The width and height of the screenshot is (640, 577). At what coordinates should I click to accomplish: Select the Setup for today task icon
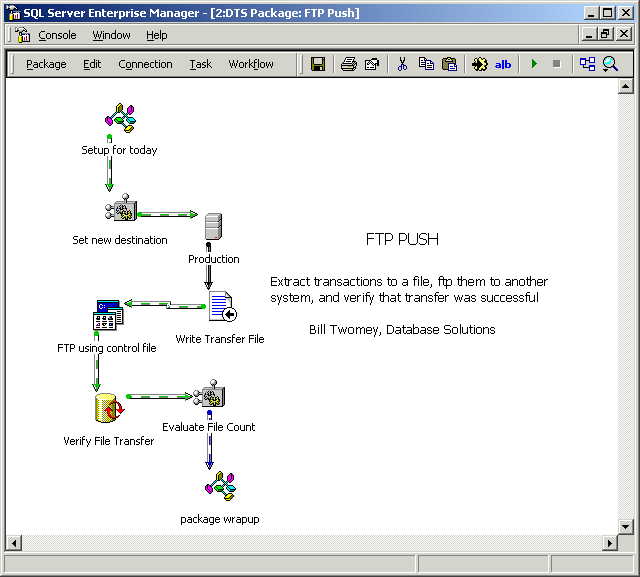point(120,118)
